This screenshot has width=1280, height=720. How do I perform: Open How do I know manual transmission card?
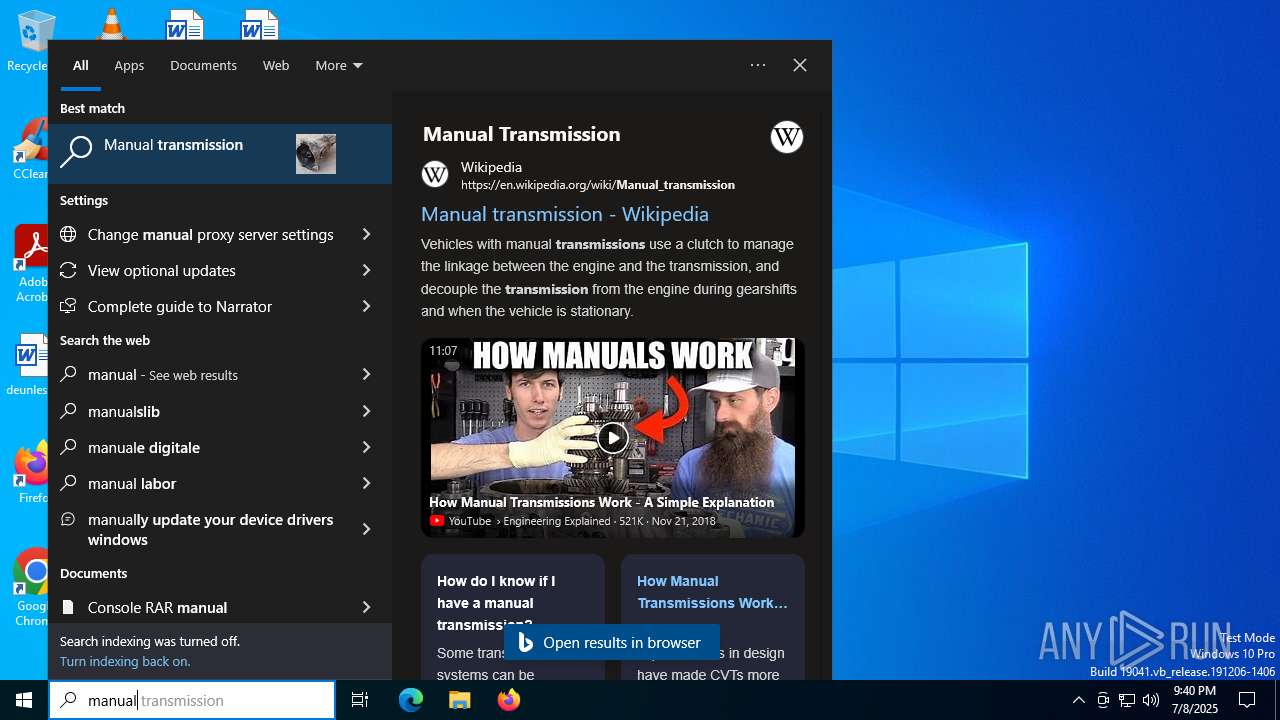click(513, 617)
